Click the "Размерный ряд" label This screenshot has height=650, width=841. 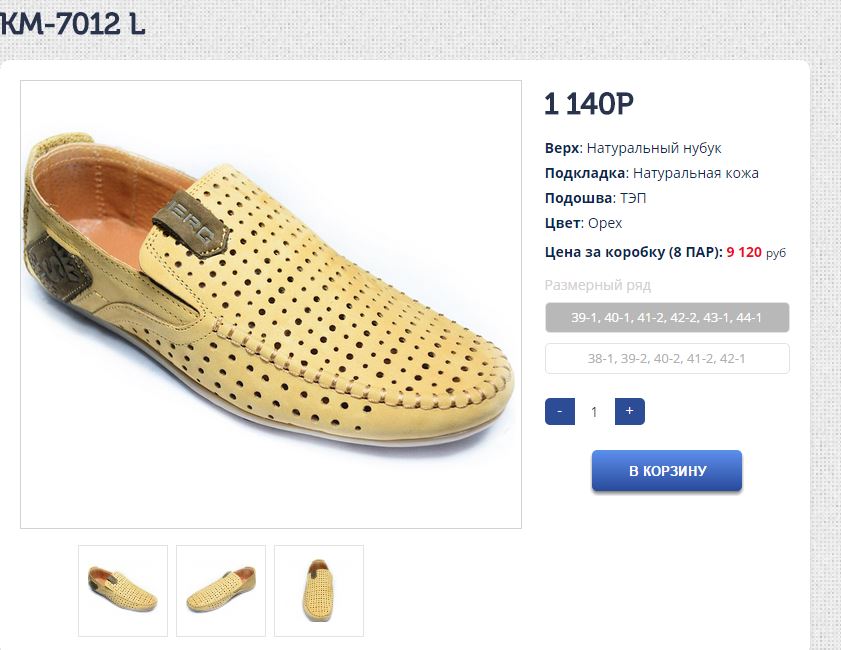(x=598, y=285)
